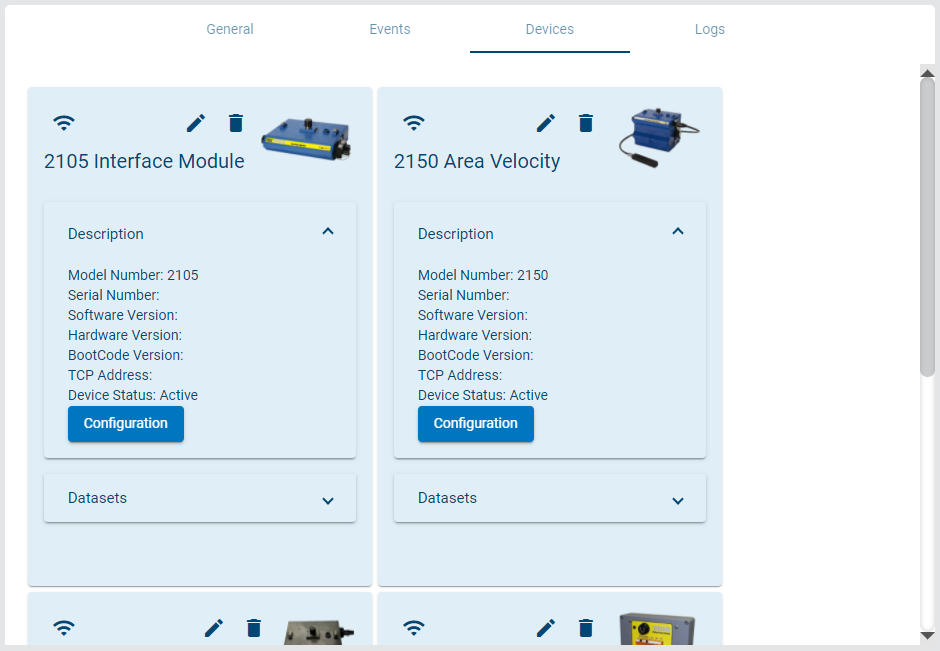Click trash icon on bottom-left device card

pyautogui.click(x=254, y=628)
